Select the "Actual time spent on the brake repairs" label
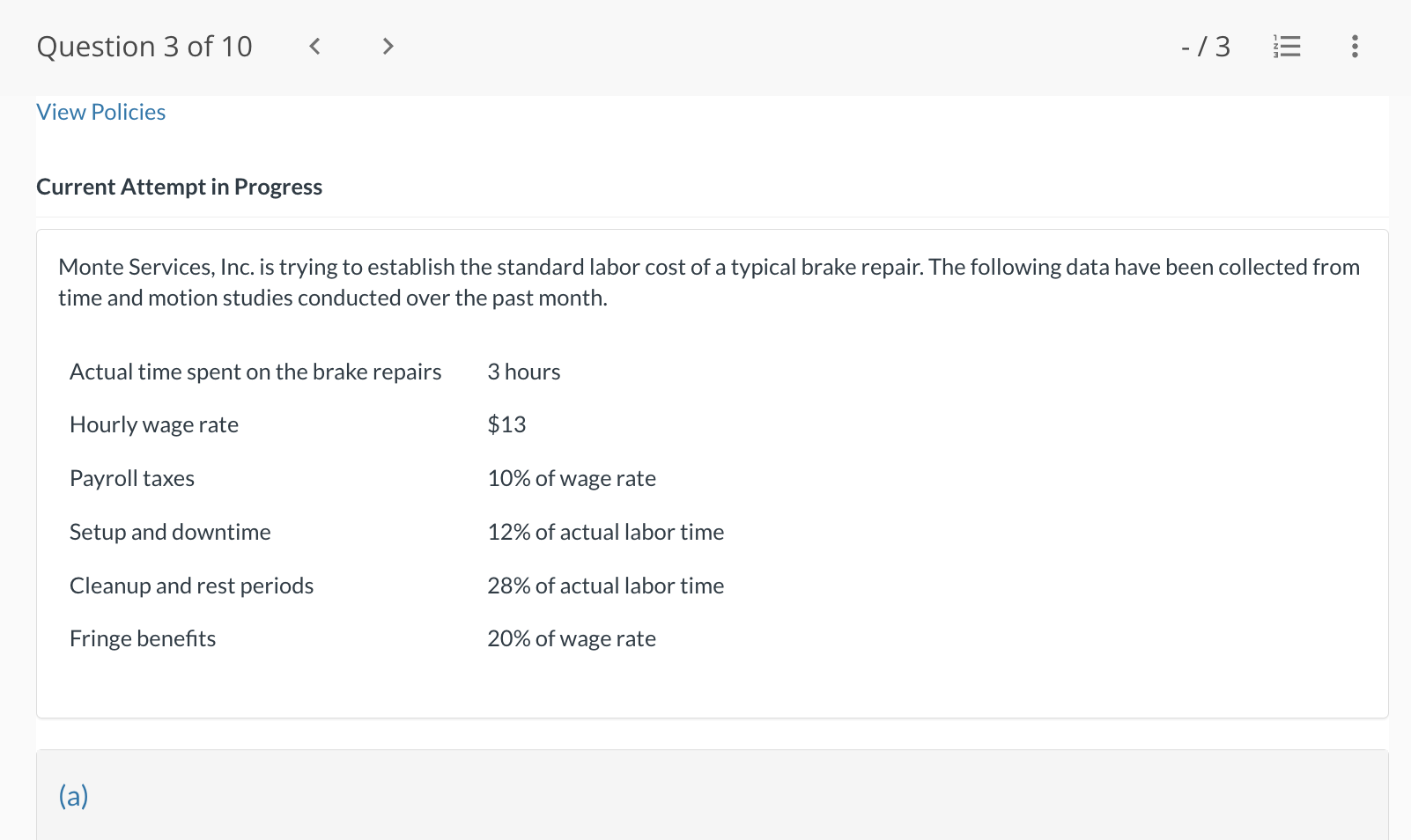Screen dimensions: 1411x840 click(x=255, y=372)
